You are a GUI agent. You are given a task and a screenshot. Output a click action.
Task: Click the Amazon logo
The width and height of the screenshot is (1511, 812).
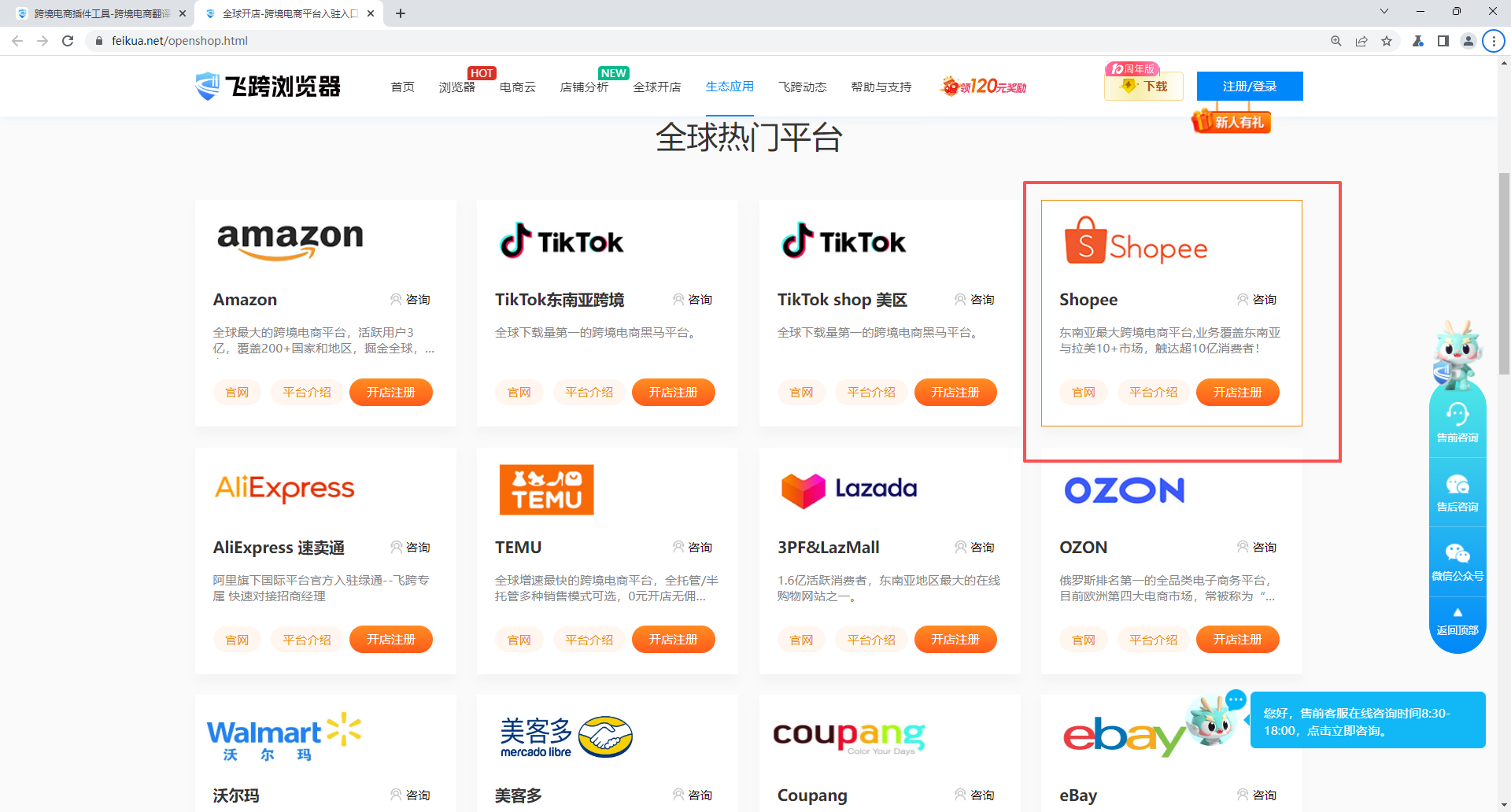(290, 241)
